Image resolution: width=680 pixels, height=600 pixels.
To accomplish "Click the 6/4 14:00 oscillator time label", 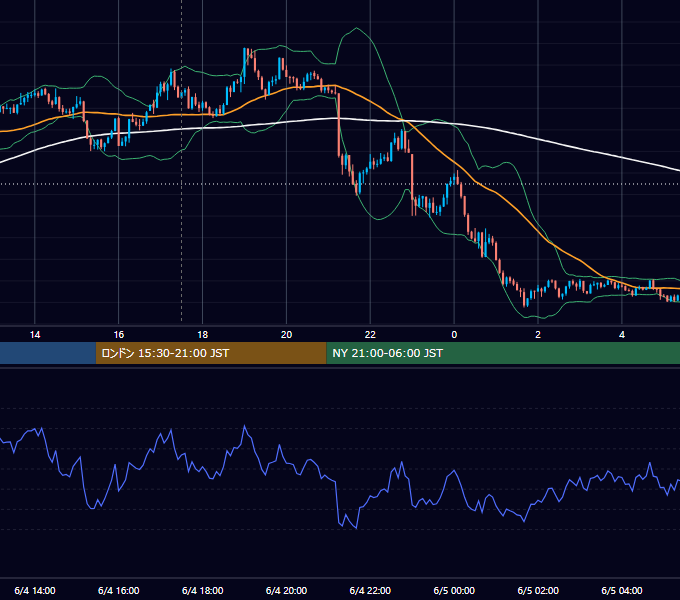I will (35, 590).
